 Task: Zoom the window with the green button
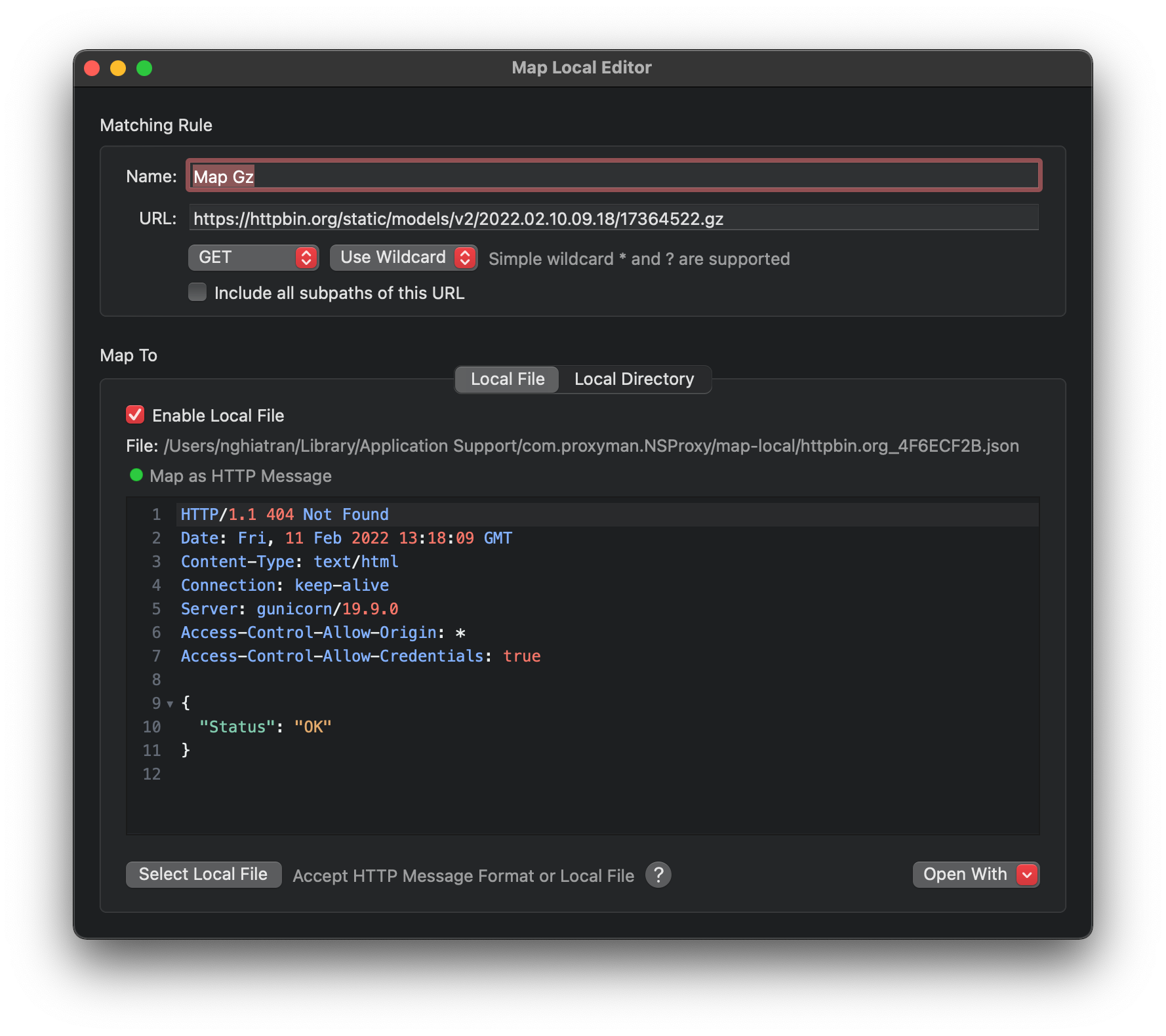(x=144, y=68)
